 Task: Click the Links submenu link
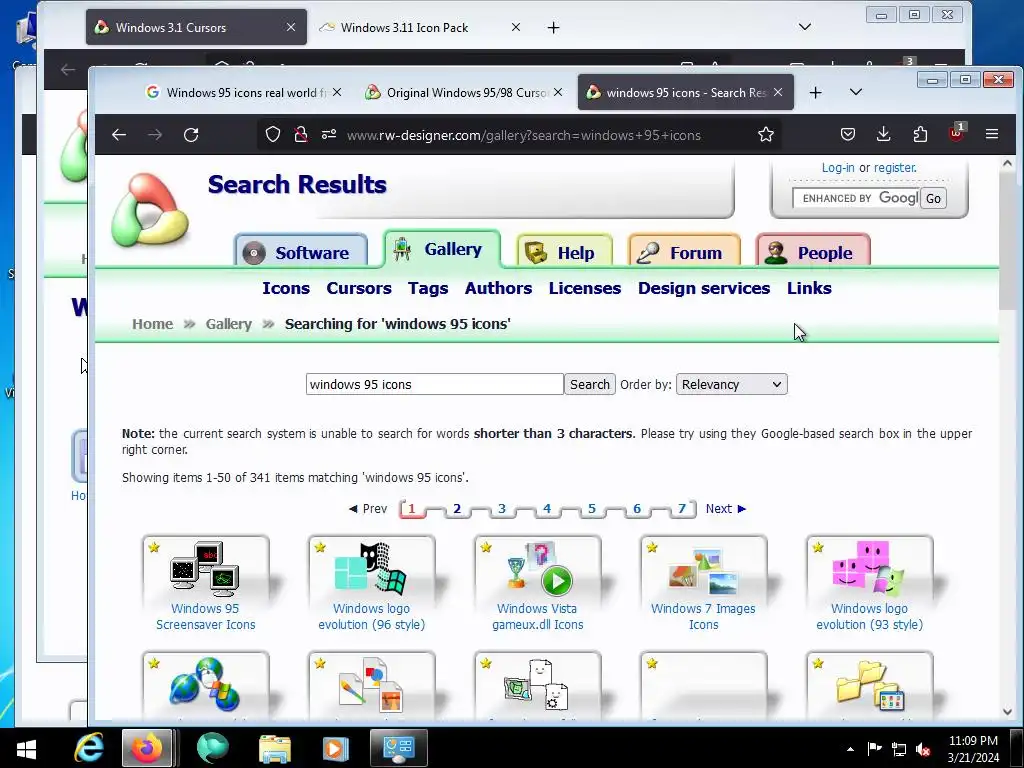coord(809,288)
